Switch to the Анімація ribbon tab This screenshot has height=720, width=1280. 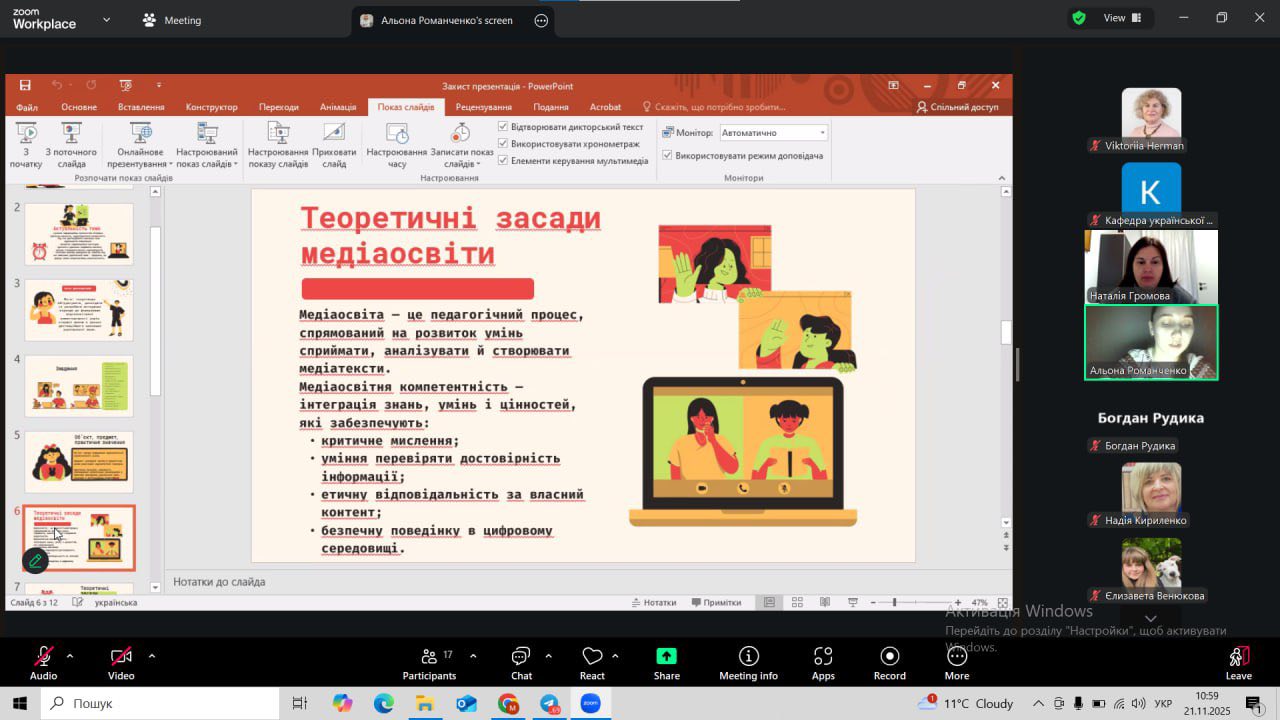pyautogui.click(x=338, y=107)
